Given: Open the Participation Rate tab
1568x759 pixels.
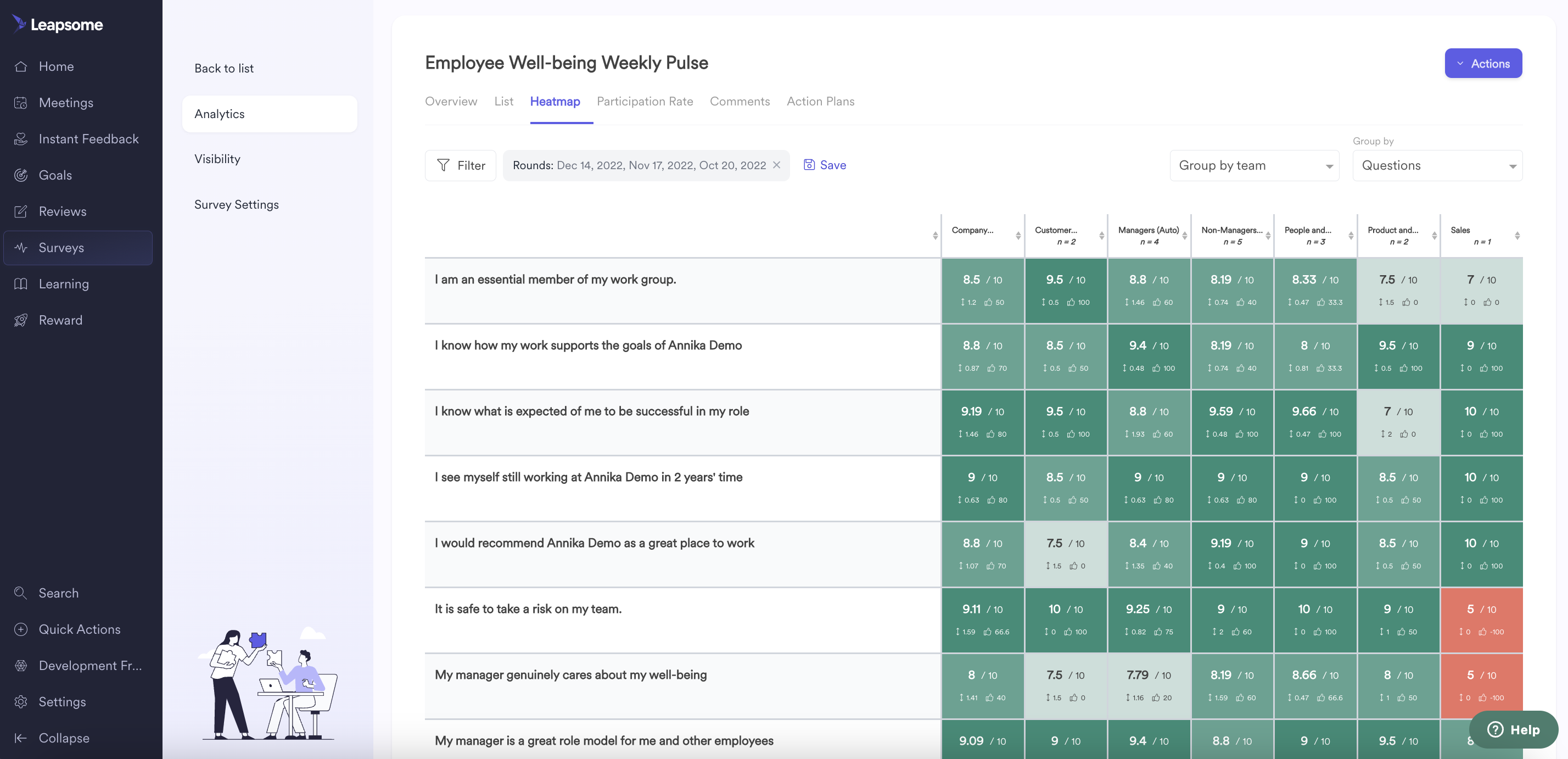Looking at the screenshot, I should coord(645,102).
